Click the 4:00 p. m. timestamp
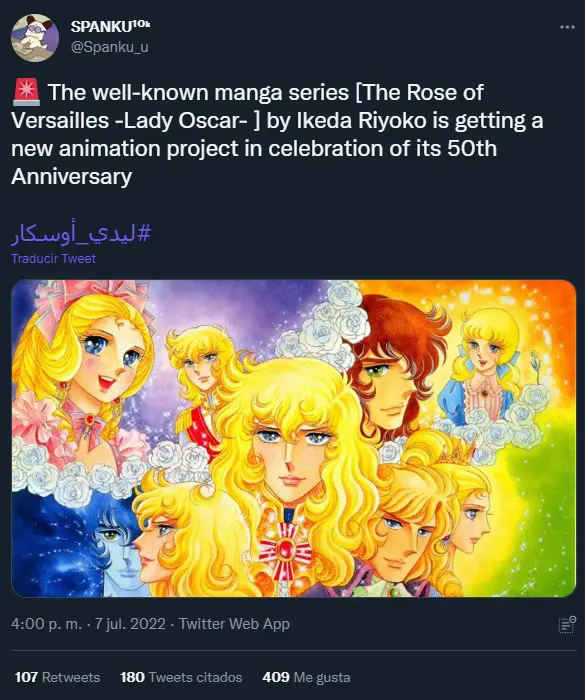Image resolution: width=585 pixels, height=700 pixels. click(x=46, y=624)
